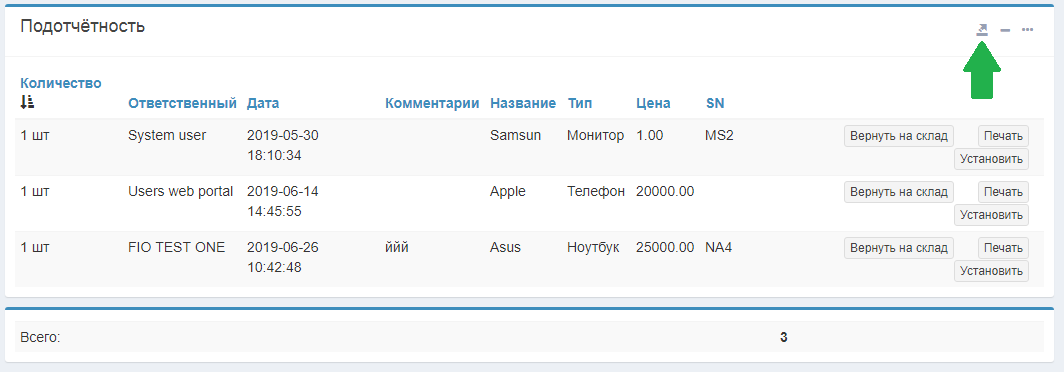The image size is (1064, 372).
Task: Click the date 2019-06-26 10:42:48
Action: (282, 257)
